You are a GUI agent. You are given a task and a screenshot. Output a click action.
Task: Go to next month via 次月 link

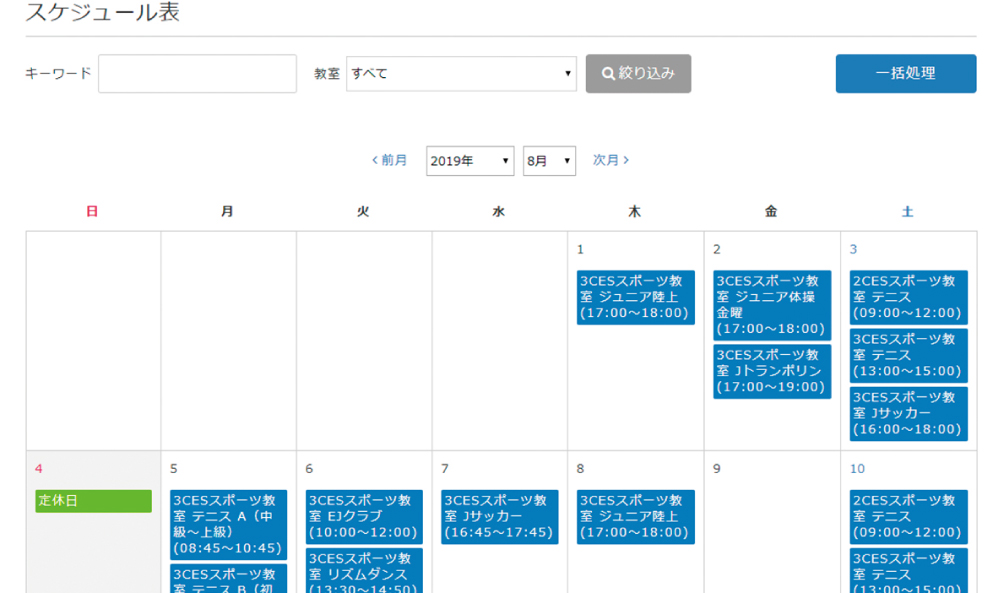click(x=610, y=160)
